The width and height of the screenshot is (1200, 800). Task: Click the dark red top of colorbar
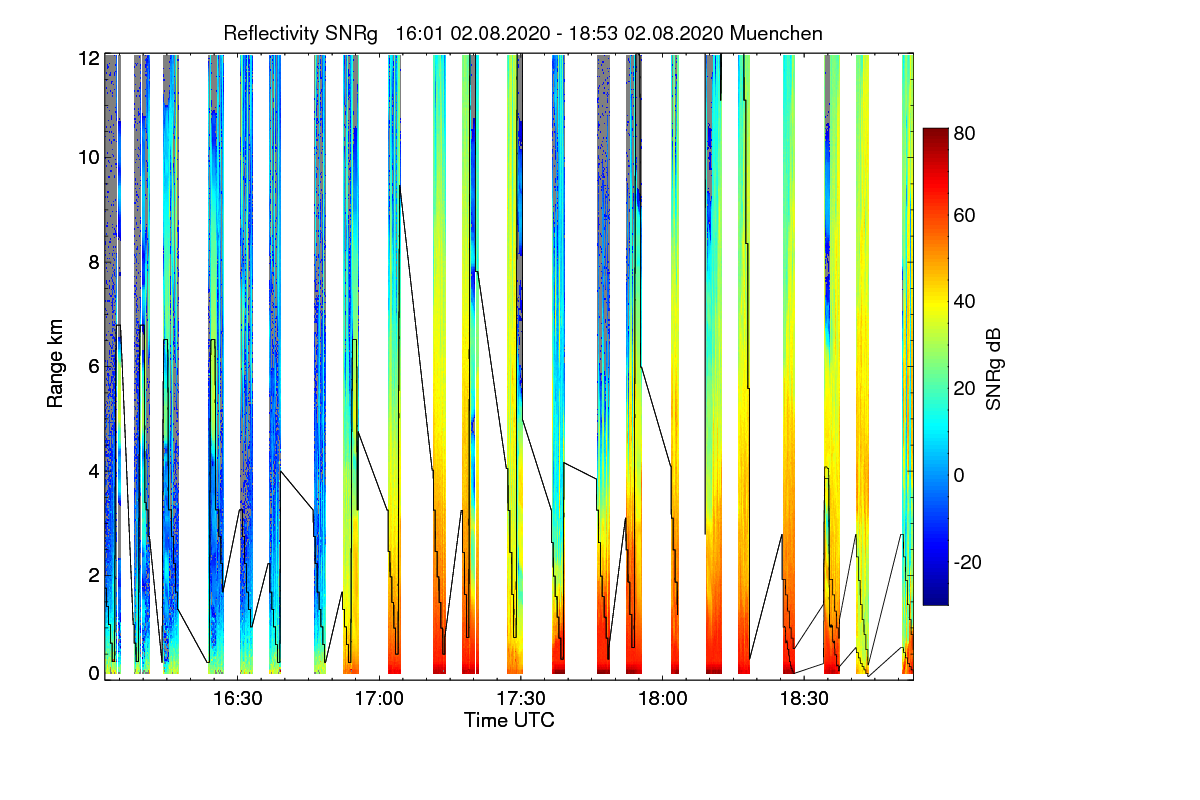click(934, 134)
